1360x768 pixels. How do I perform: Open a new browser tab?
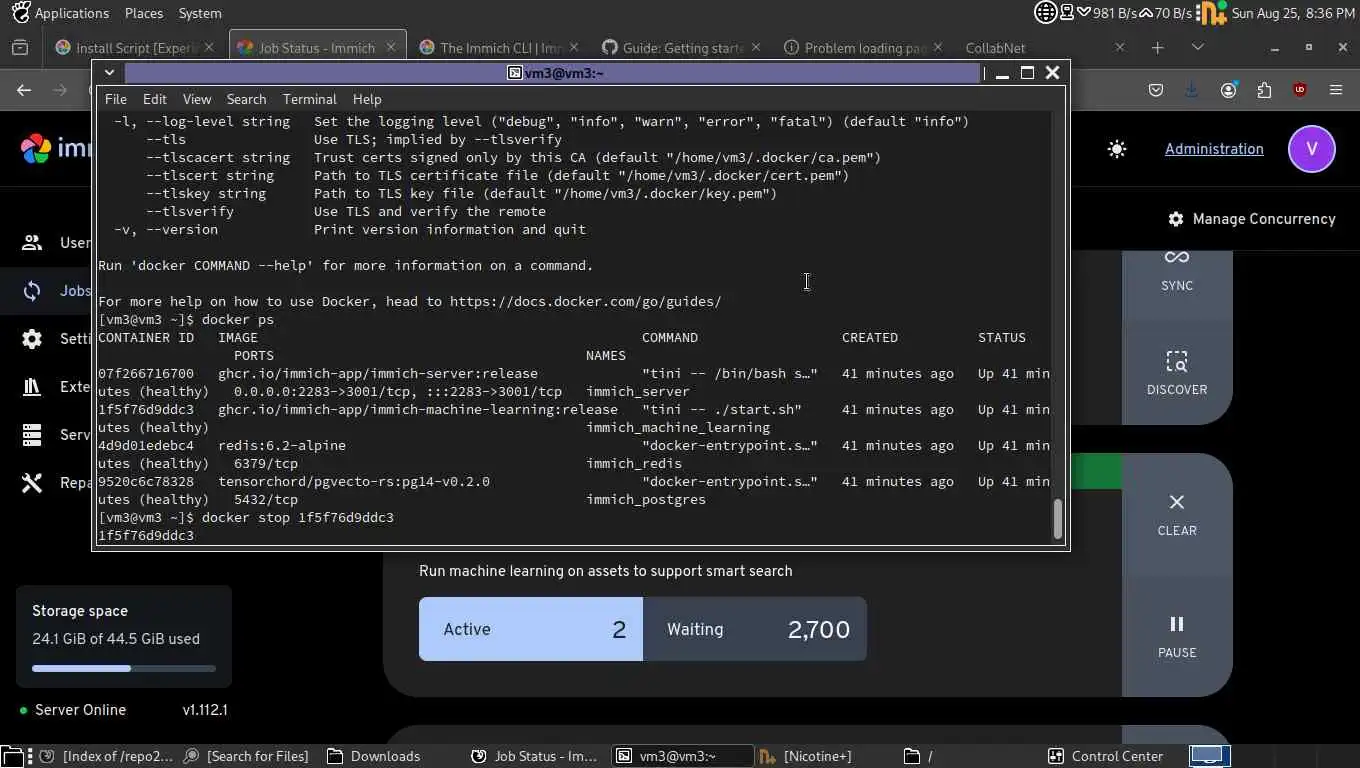point(1157,47)
